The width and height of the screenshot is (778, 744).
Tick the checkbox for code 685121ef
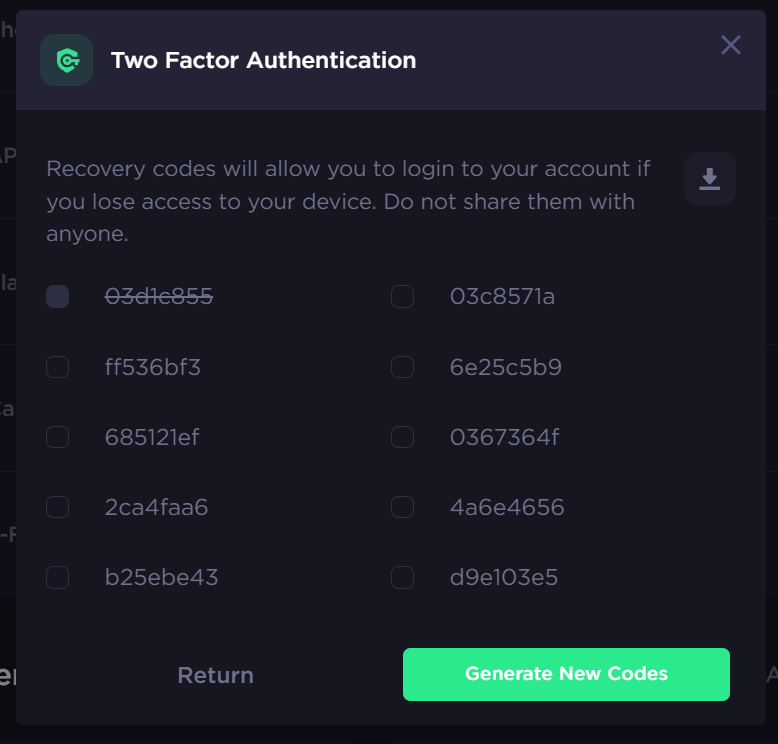point(58,437)
